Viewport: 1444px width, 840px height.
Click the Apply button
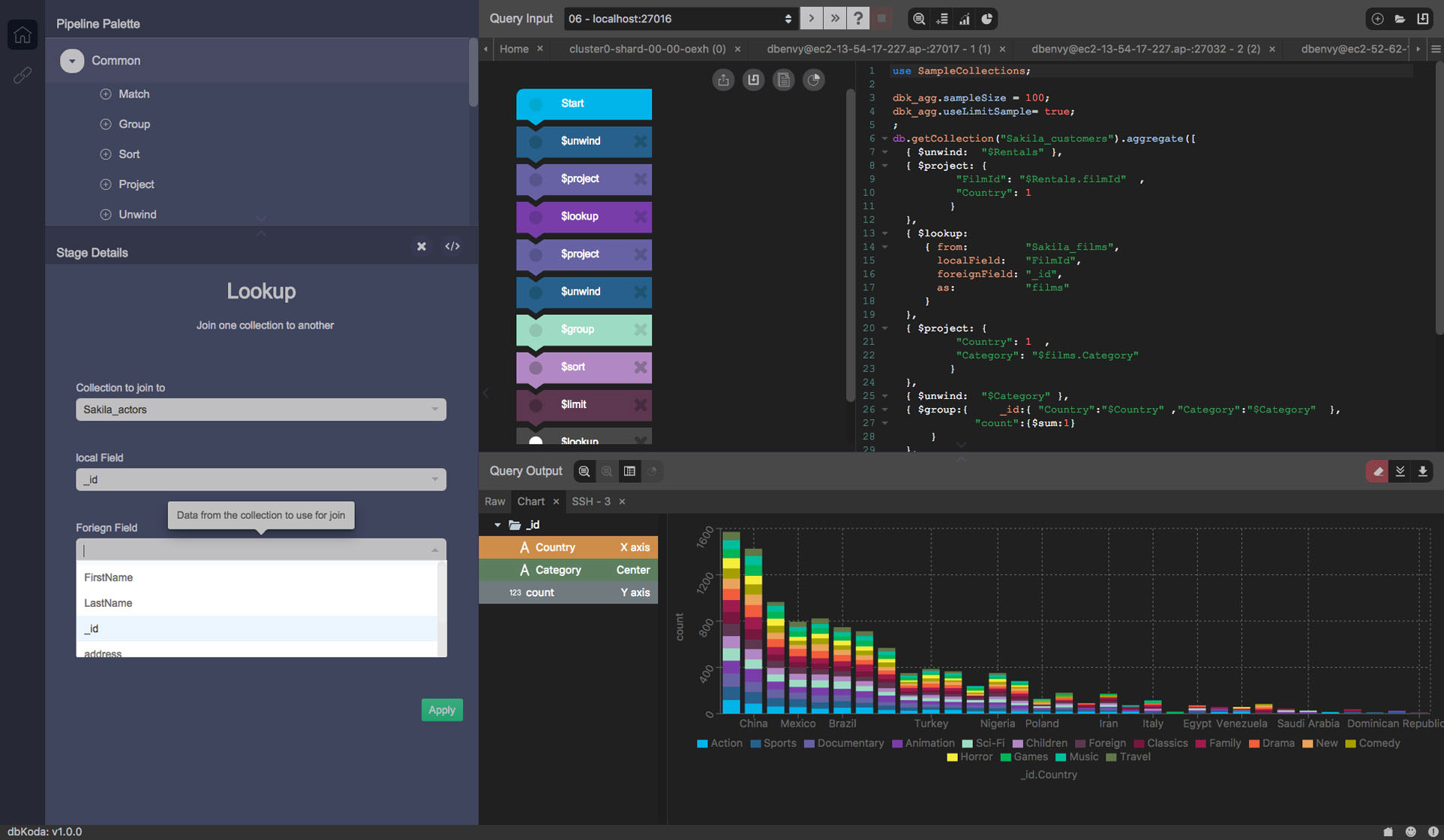[441, 709]
